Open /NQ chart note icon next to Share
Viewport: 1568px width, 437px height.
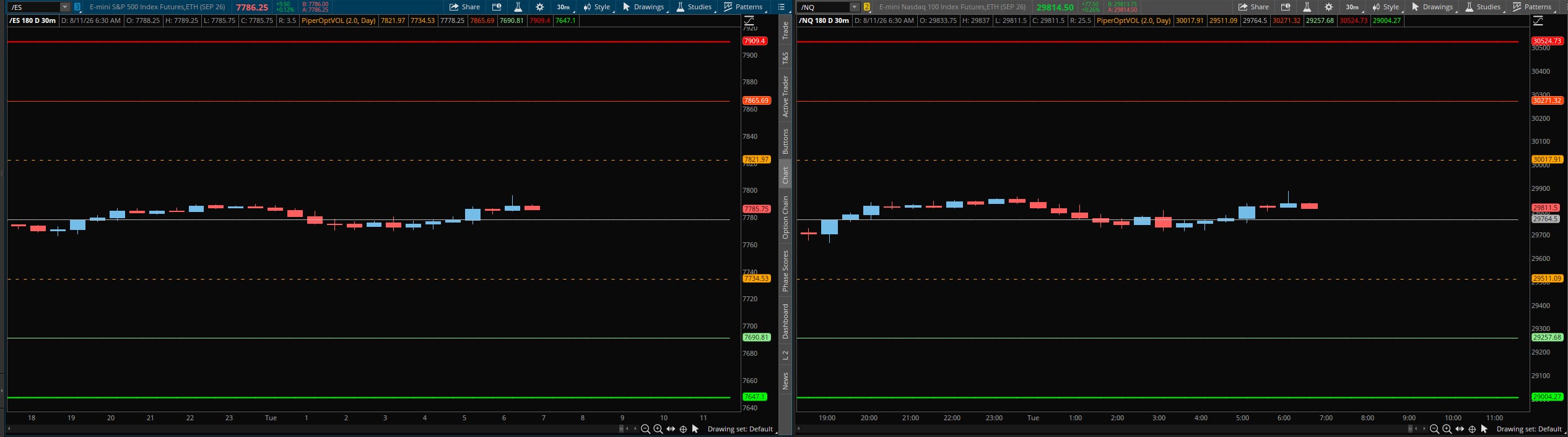pyautogui.click(x=1286, y=7)
